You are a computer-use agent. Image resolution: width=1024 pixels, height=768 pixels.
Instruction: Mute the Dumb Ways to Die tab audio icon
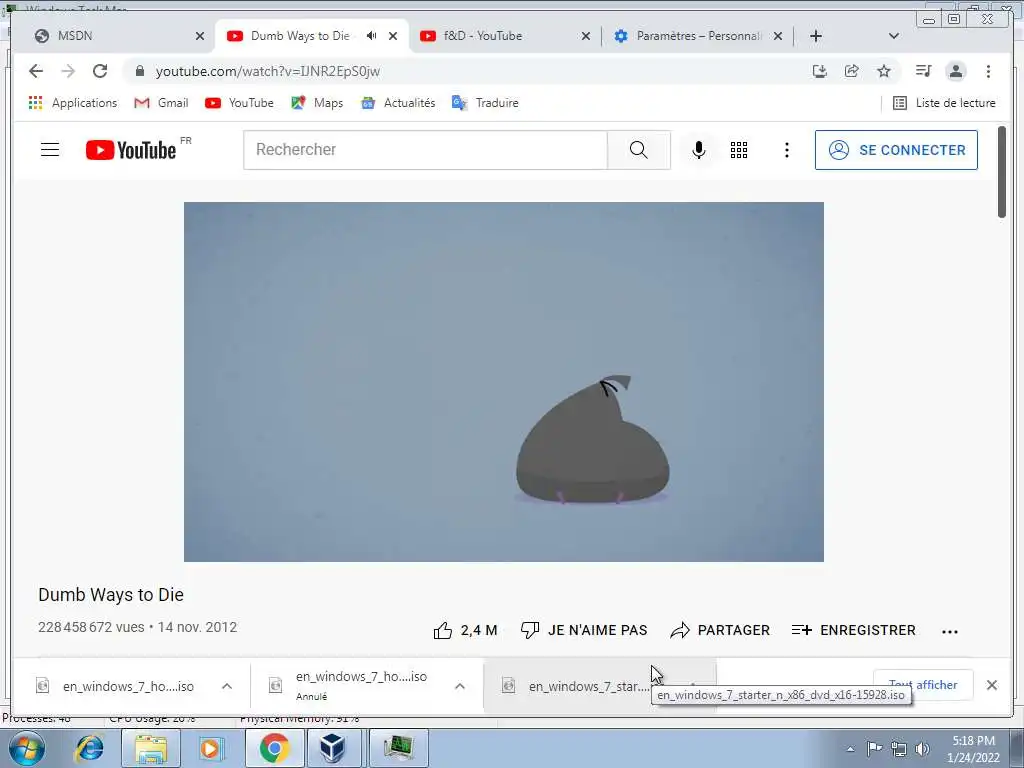372,36
